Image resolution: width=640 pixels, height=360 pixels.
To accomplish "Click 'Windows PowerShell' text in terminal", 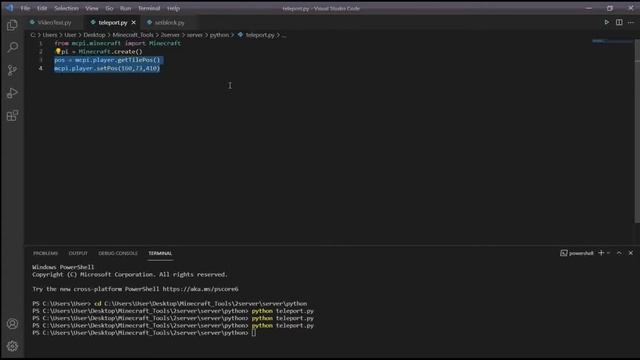I will 63,267.
